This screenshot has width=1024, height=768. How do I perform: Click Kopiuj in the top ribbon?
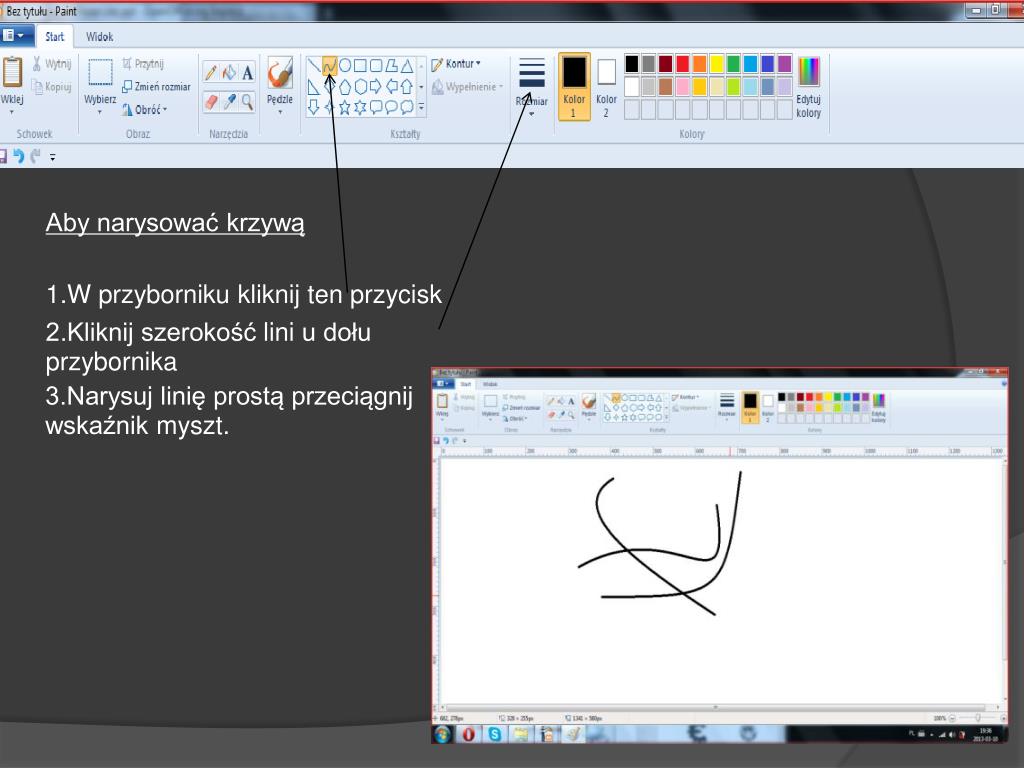tap(52, 86)
